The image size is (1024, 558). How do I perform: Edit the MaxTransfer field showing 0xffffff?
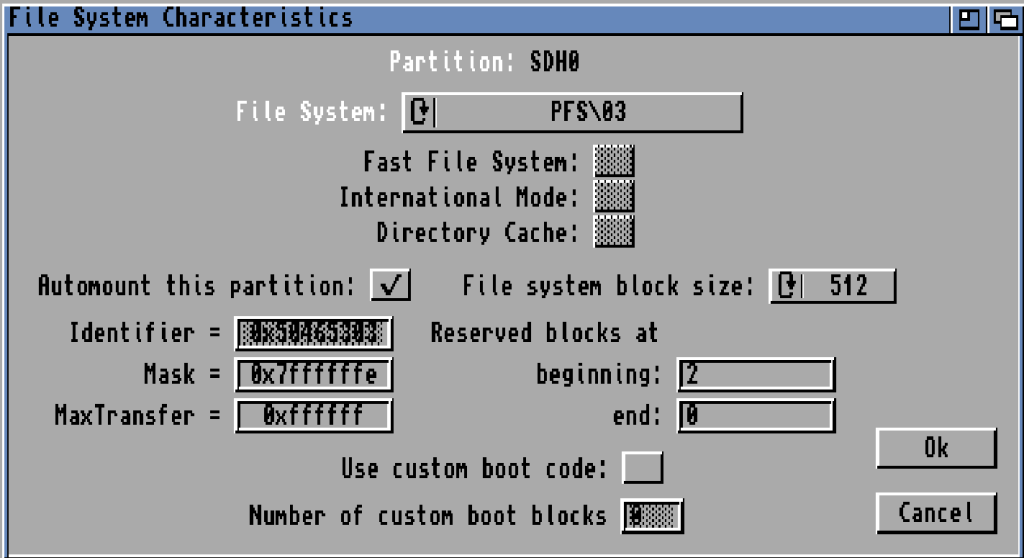(313, 415)
